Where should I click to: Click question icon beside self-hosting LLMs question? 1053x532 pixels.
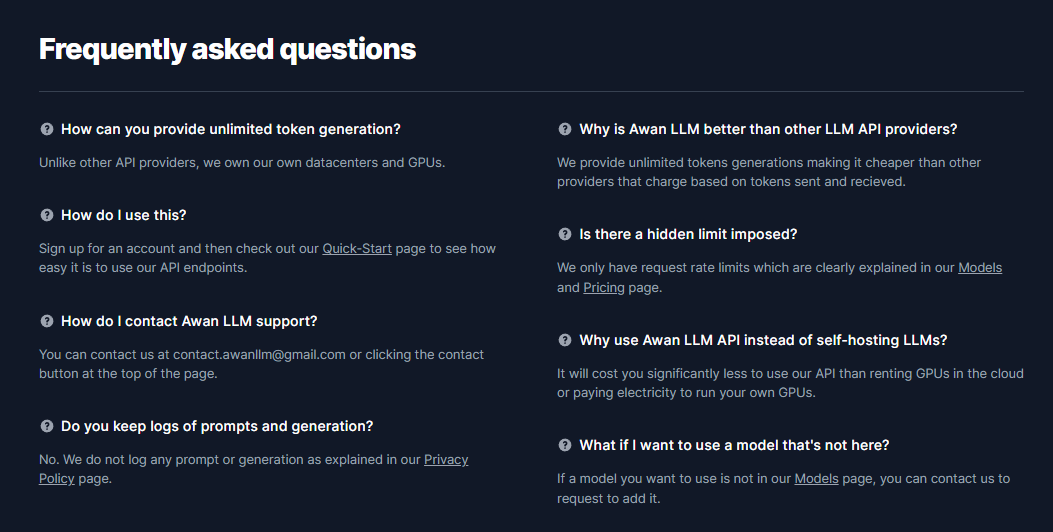[565, 340]
